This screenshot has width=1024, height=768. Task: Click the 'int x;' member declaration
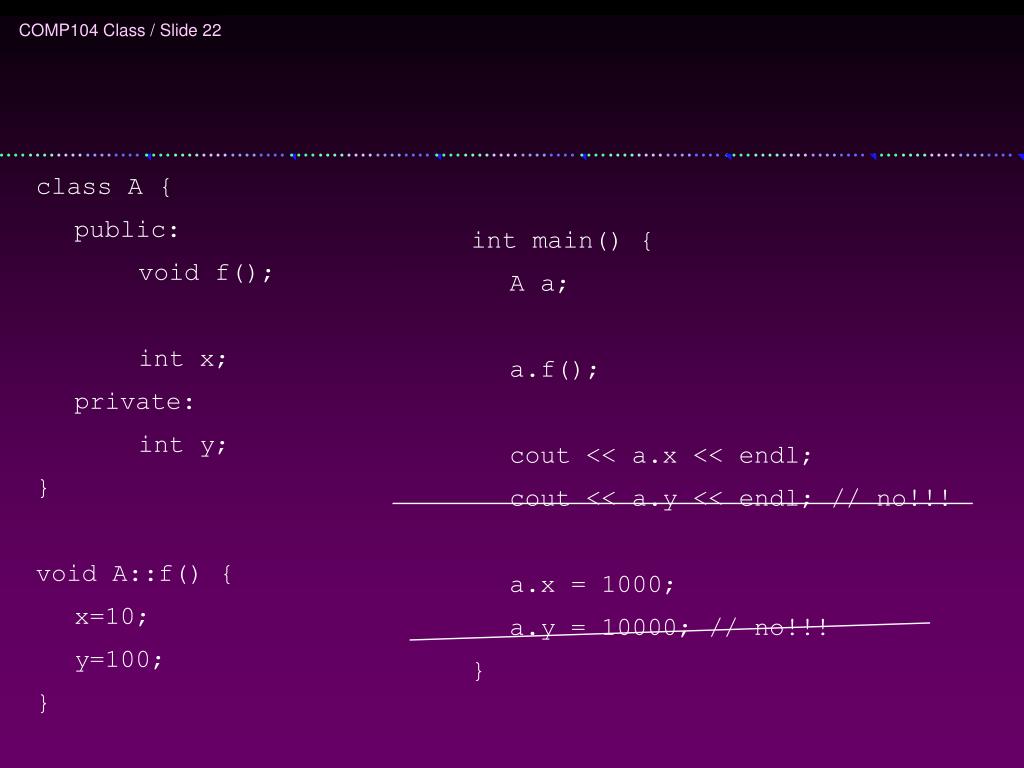(x=183, y=359)
